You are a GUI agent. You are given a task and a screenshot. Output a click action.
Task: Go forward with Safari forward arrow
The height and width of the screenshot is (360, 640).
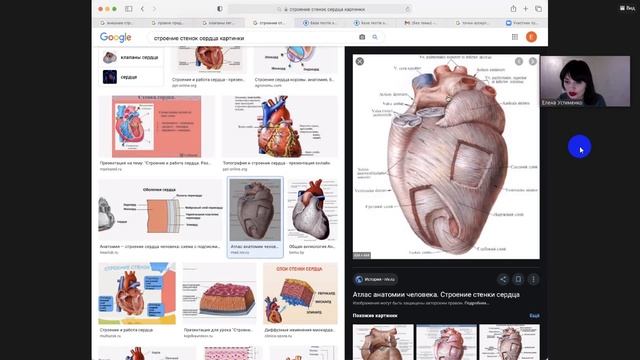tap(154, 9)
